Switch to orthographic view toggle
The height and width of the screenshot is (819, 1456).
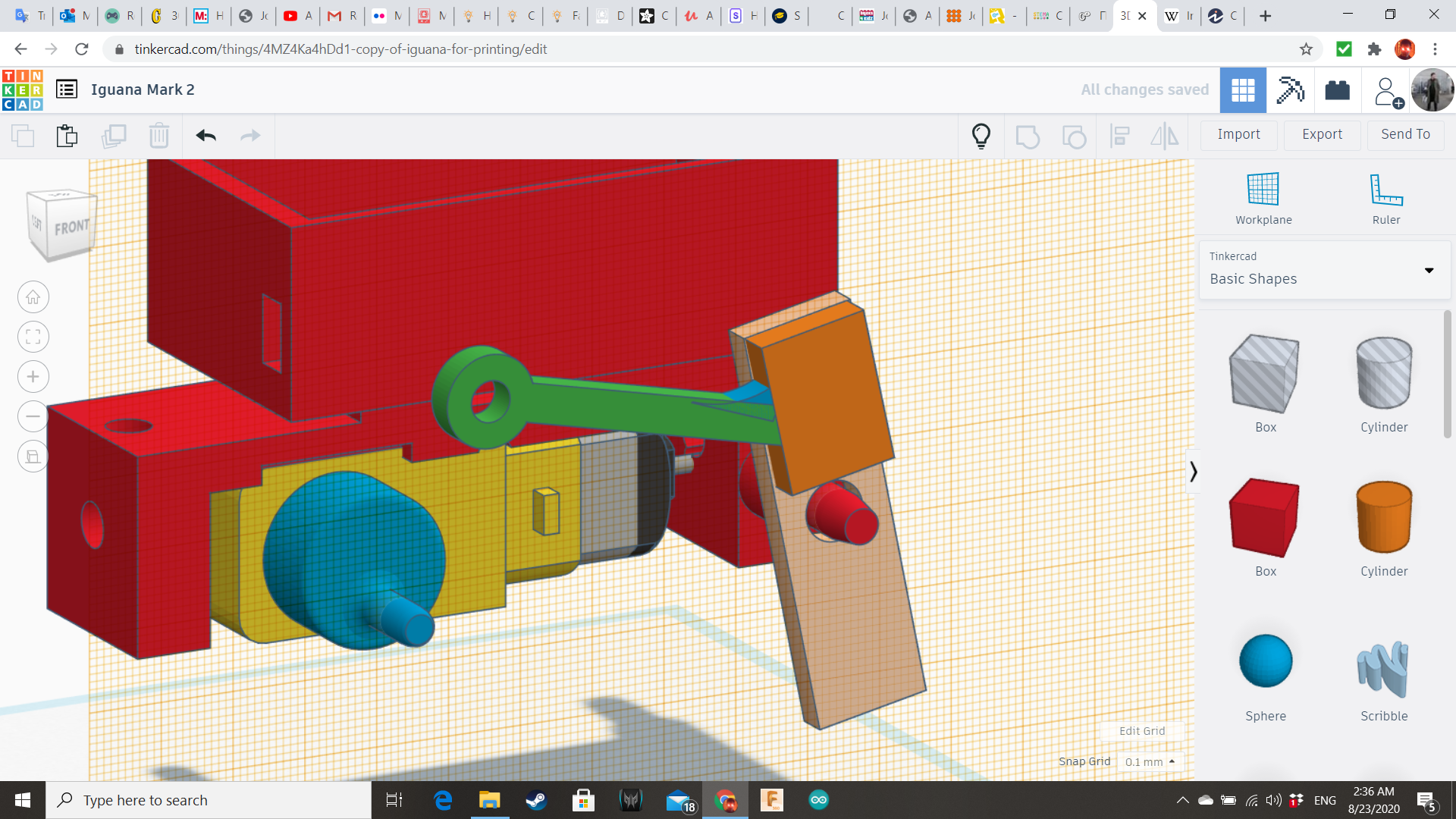click(x=33, y=457)
